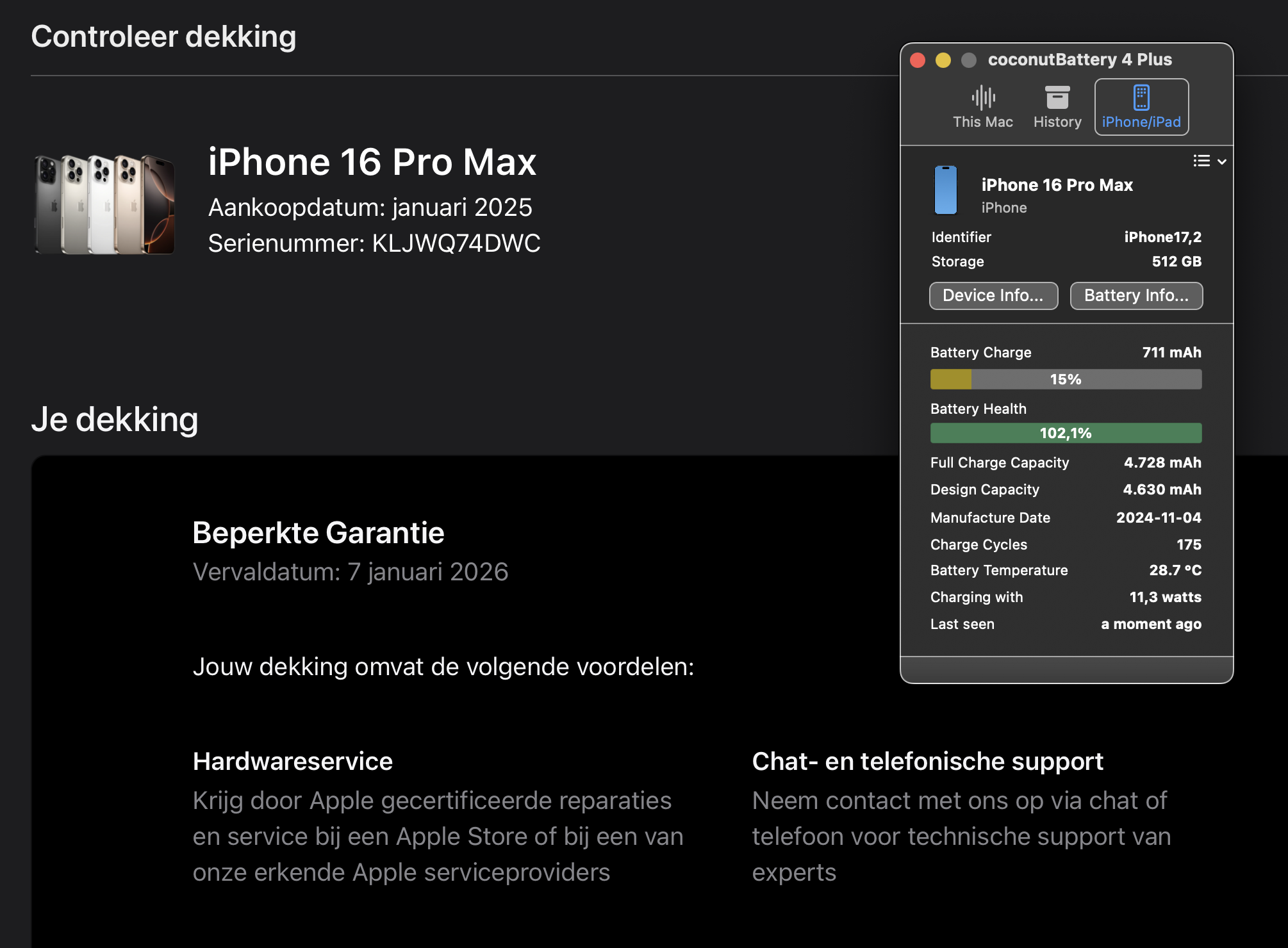The width and height of the screenshot is (1288, 948).
Task: Click the Last seen a moment ago value
Action: tap(1151, 624)
